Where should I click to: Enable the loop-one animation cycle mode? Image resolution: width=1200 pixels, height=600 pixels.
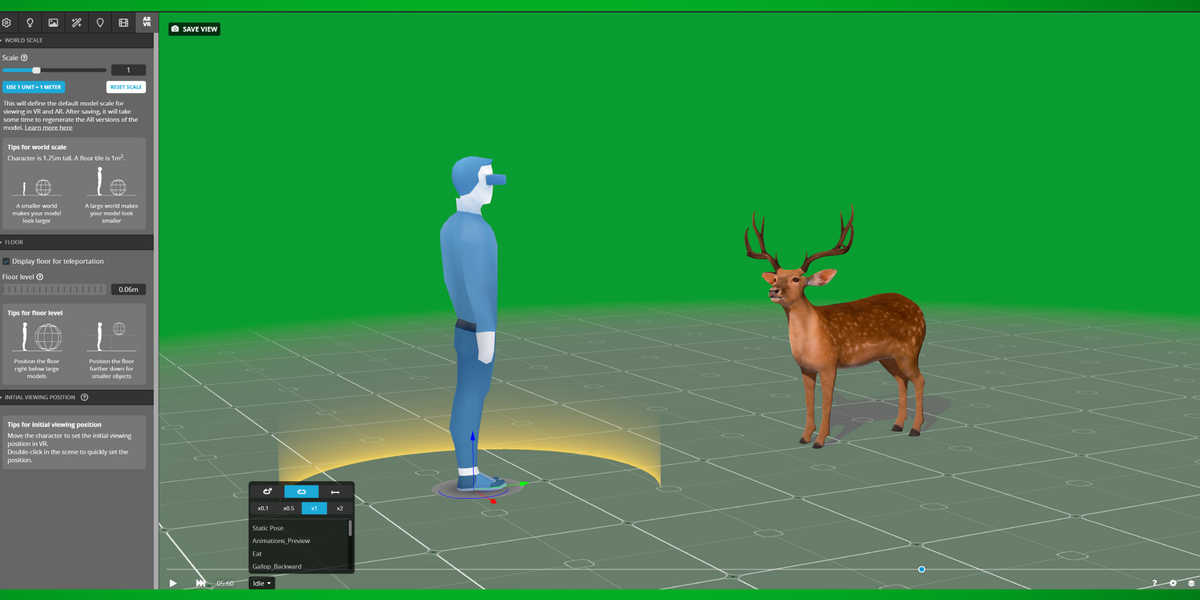click(x=301, y=491)
